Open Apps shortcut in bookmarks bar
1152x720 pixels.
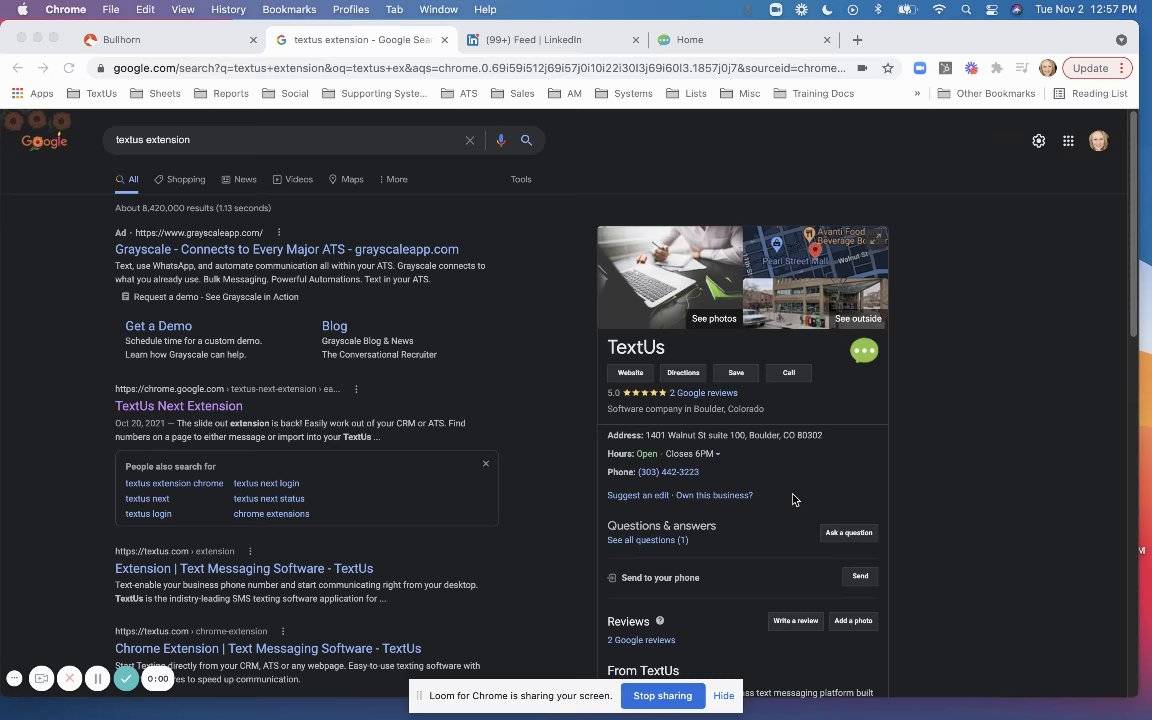pyautogui.click(x=33, y=93)
